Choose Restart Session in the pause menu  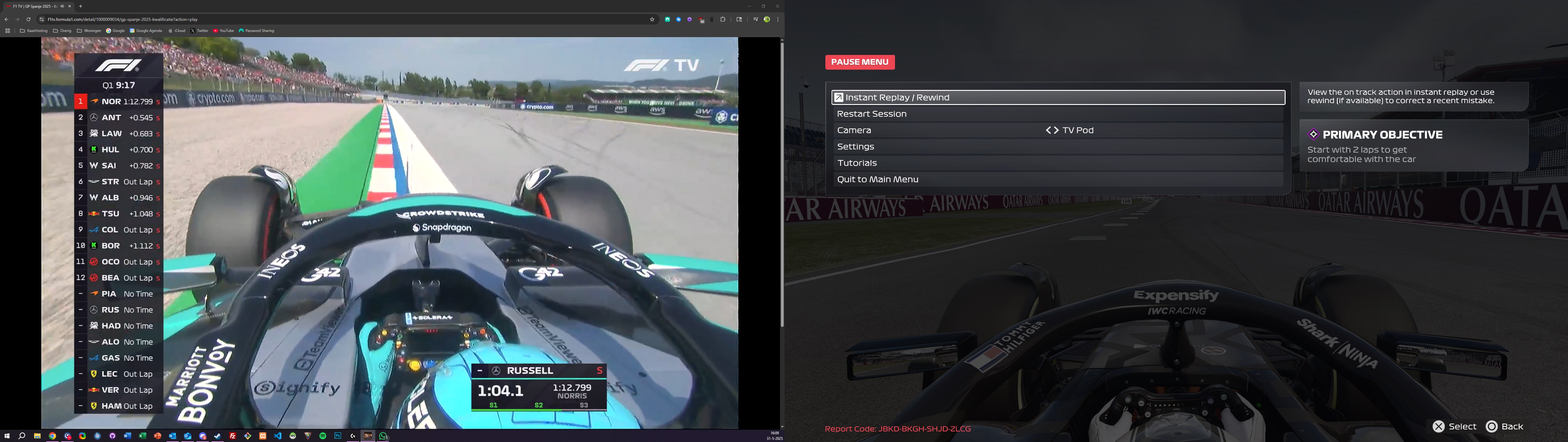[872, 114]
